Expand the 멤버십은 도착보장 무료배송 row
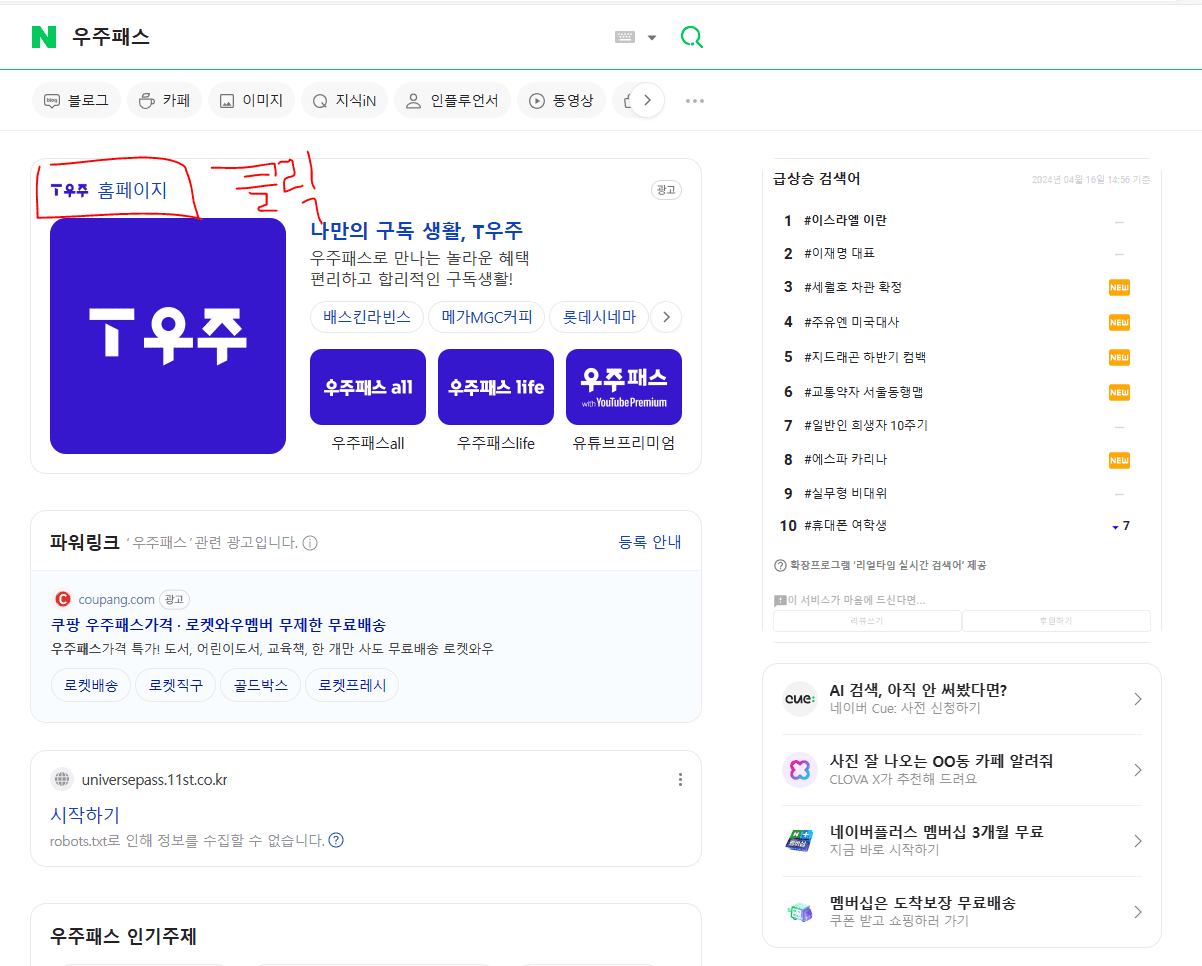Viewport: 1202px width, 966px height. click(962, 912)
